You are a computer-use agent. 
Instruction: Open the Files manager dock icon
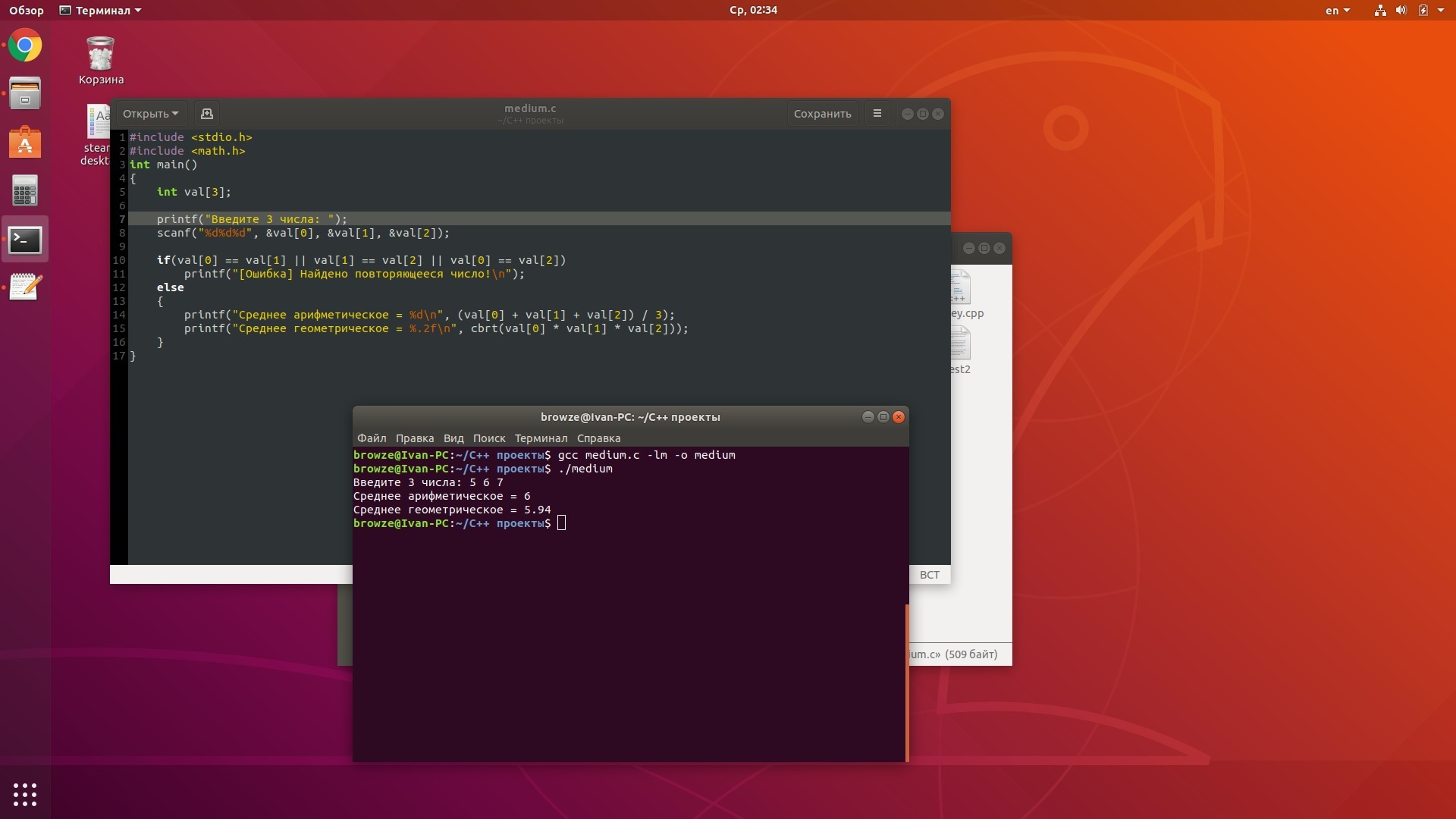[x=25, y=94]
